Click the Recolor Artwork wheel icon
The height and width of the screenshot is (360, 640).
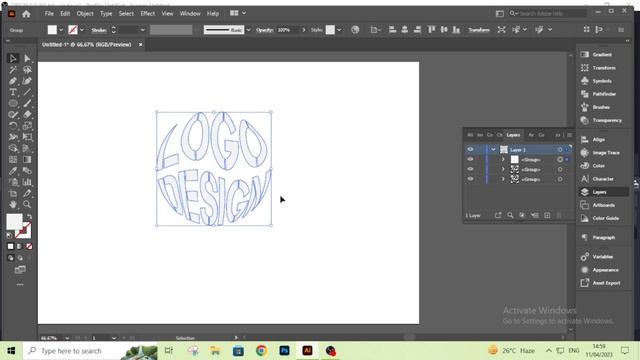[355, 30]
